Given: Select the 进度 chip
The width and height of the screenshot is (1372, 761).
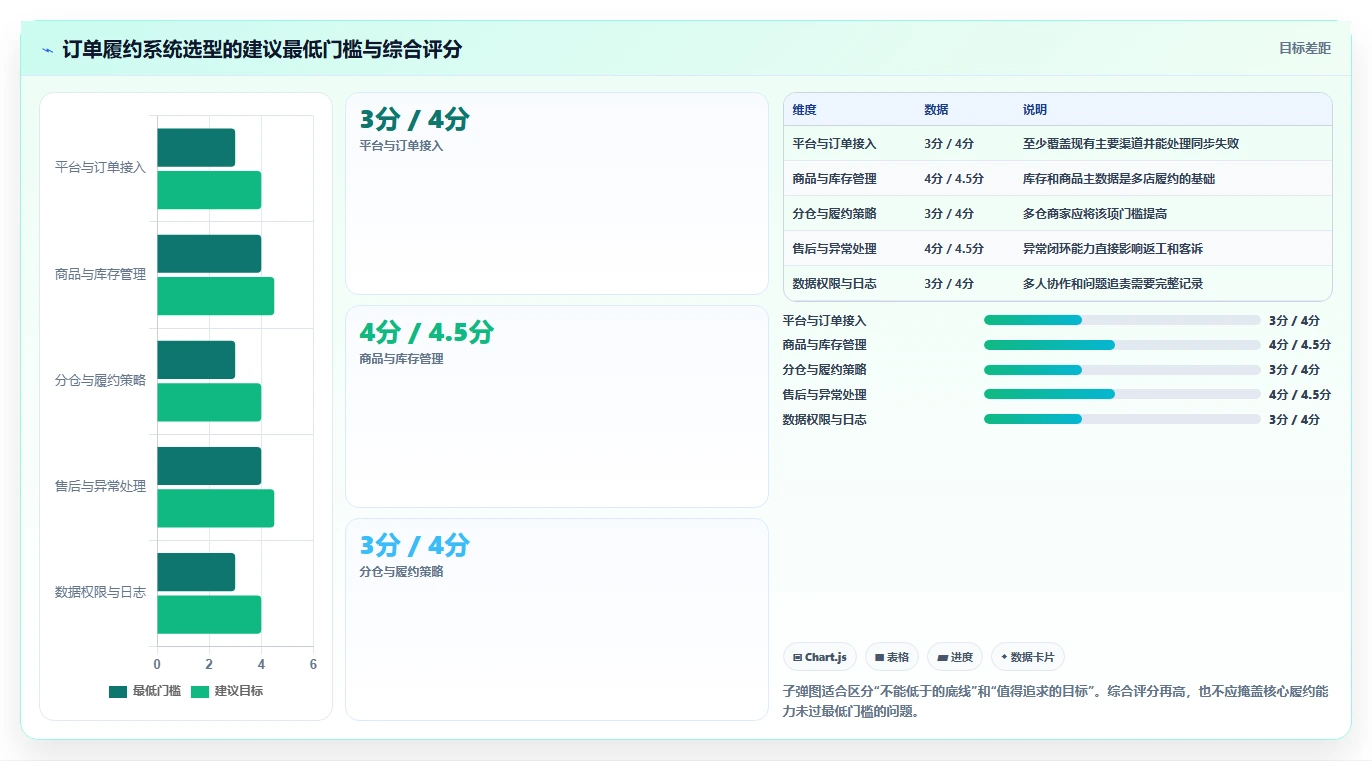Looking at the screenshot, I should point(955,657).
